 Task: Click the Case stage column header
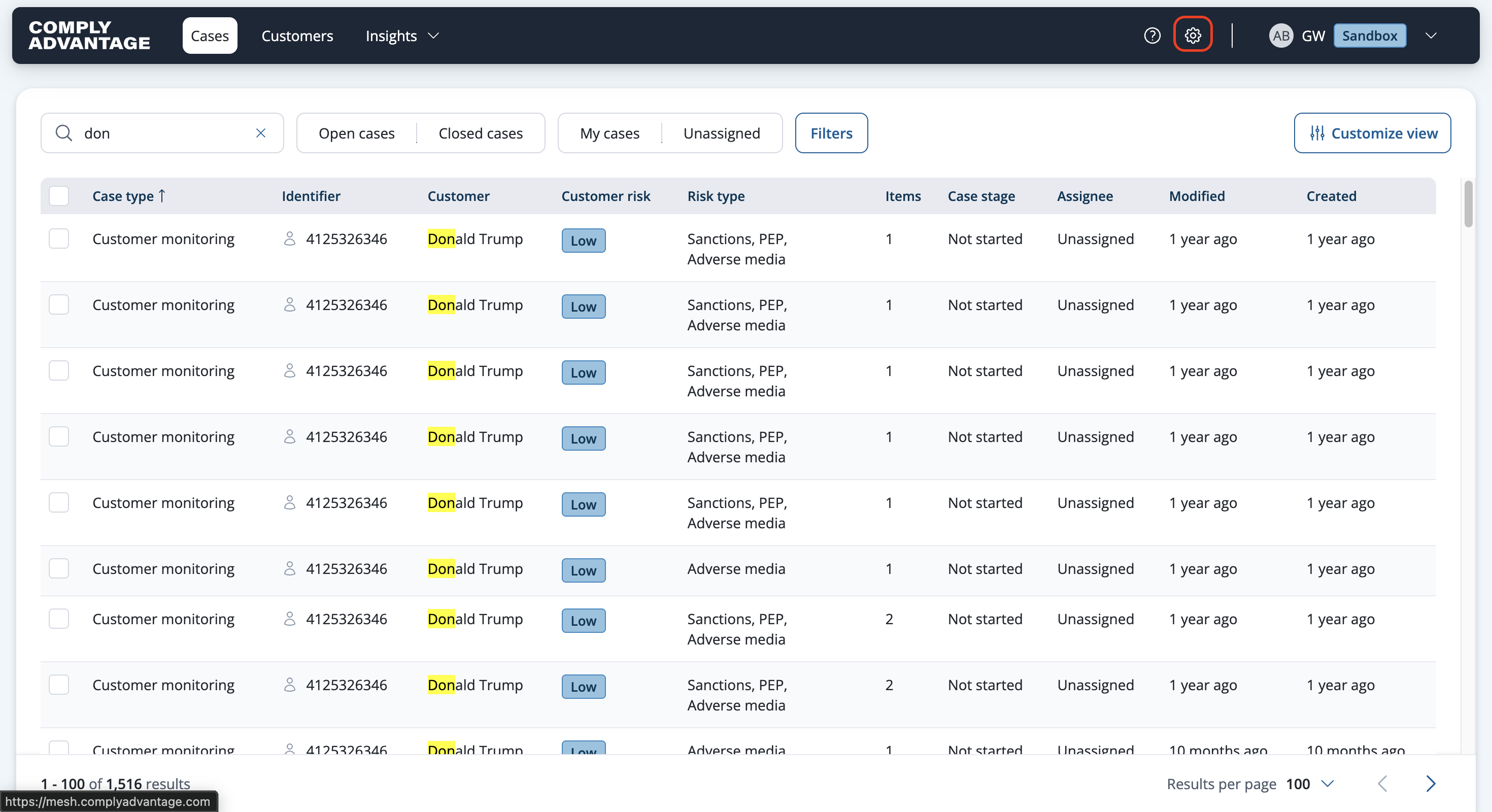pyautogui.click(x=981, y=196)
